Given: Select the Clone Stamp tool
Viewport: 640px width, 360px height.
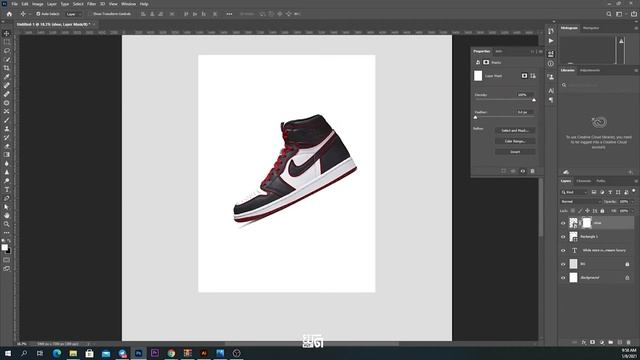Looking at the screenshot, I should (7, 129).
